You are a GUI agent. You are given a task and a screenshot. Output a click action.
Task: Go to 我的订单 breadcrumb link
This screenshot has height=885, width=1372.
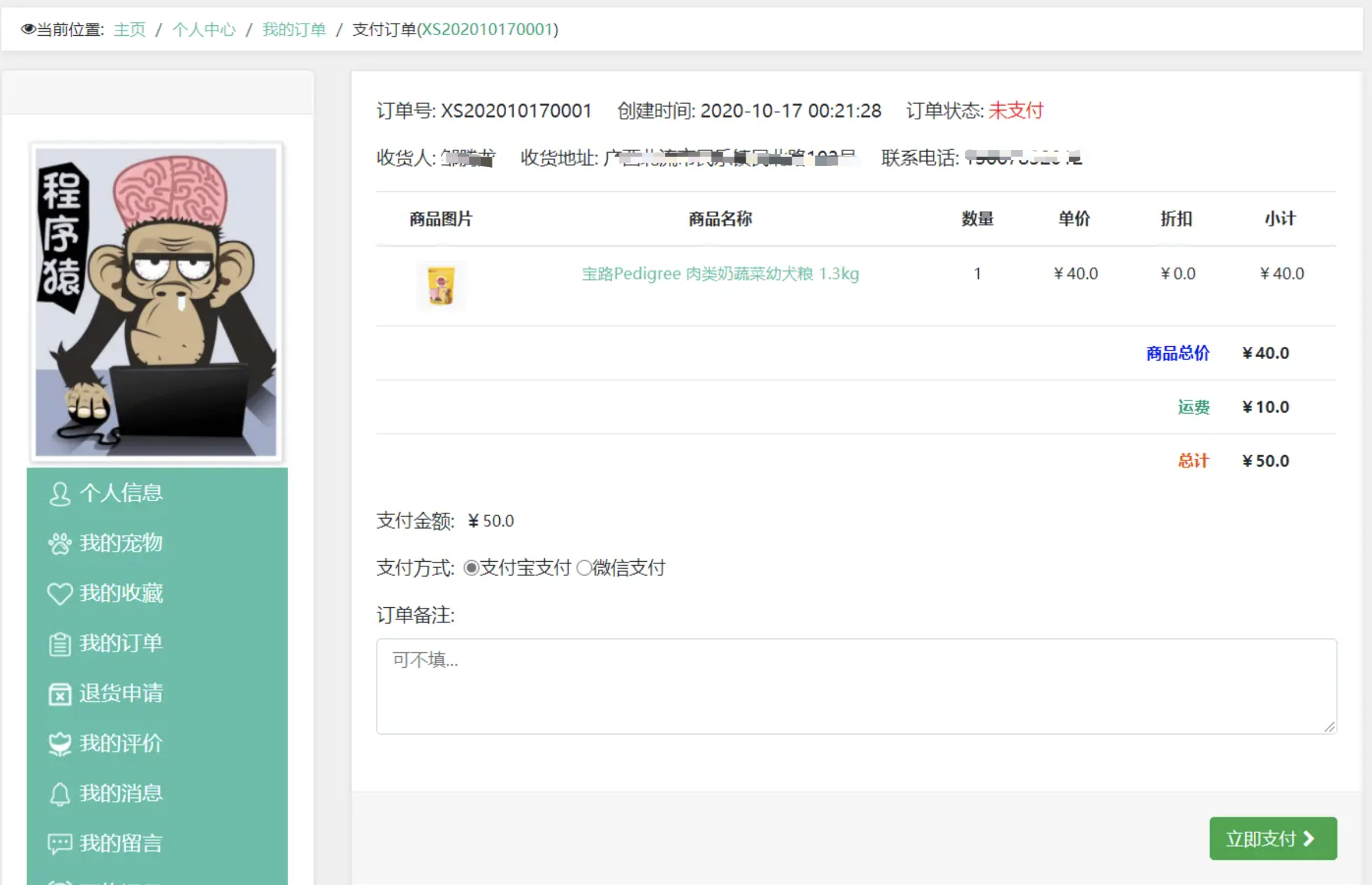pos(294,29)
